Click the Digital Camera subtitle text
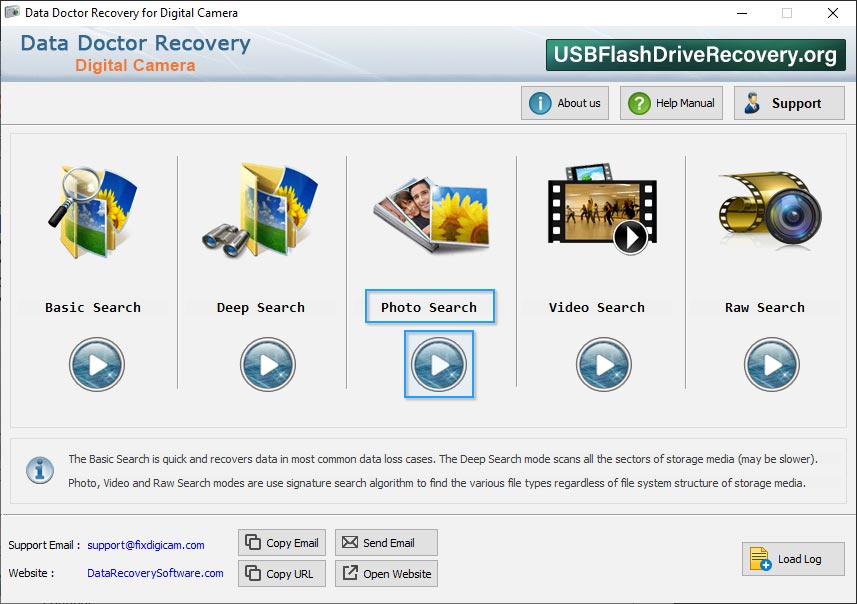This screenshot has height=604, width=857. tap(135, 66)
